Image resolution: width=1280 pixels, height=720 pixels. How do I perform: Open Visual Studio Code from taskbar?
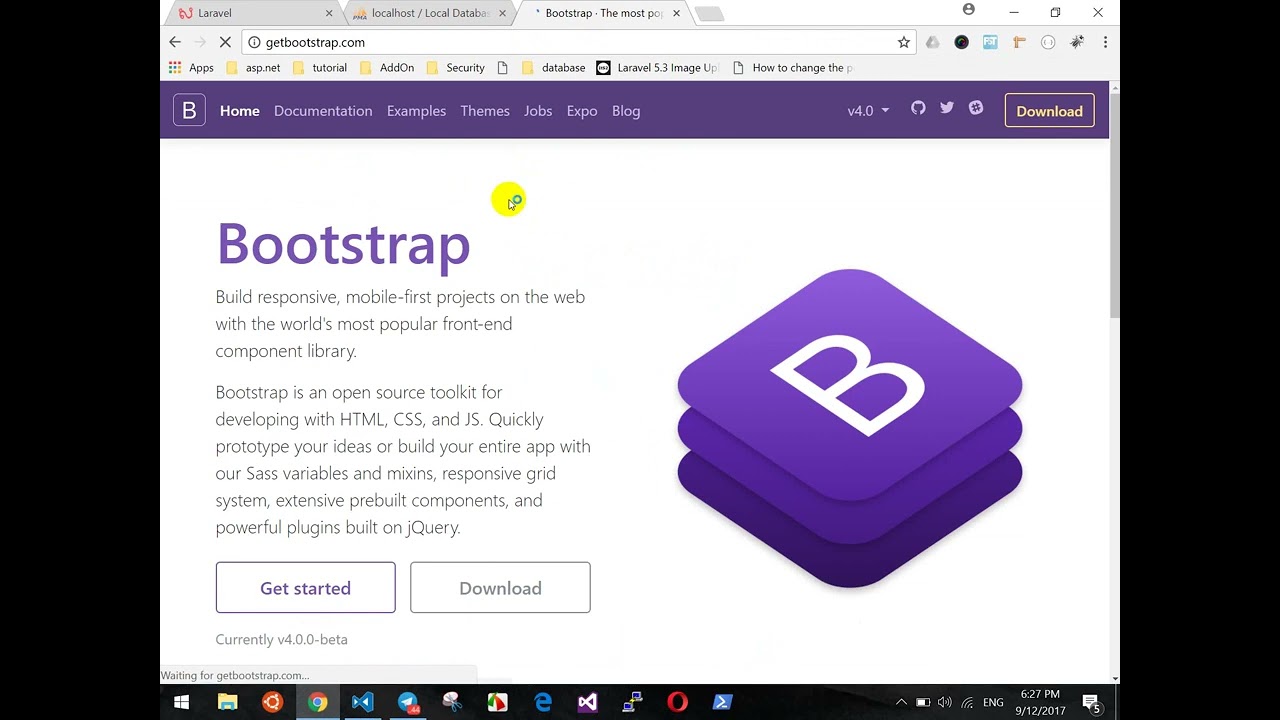click(362, 703)
